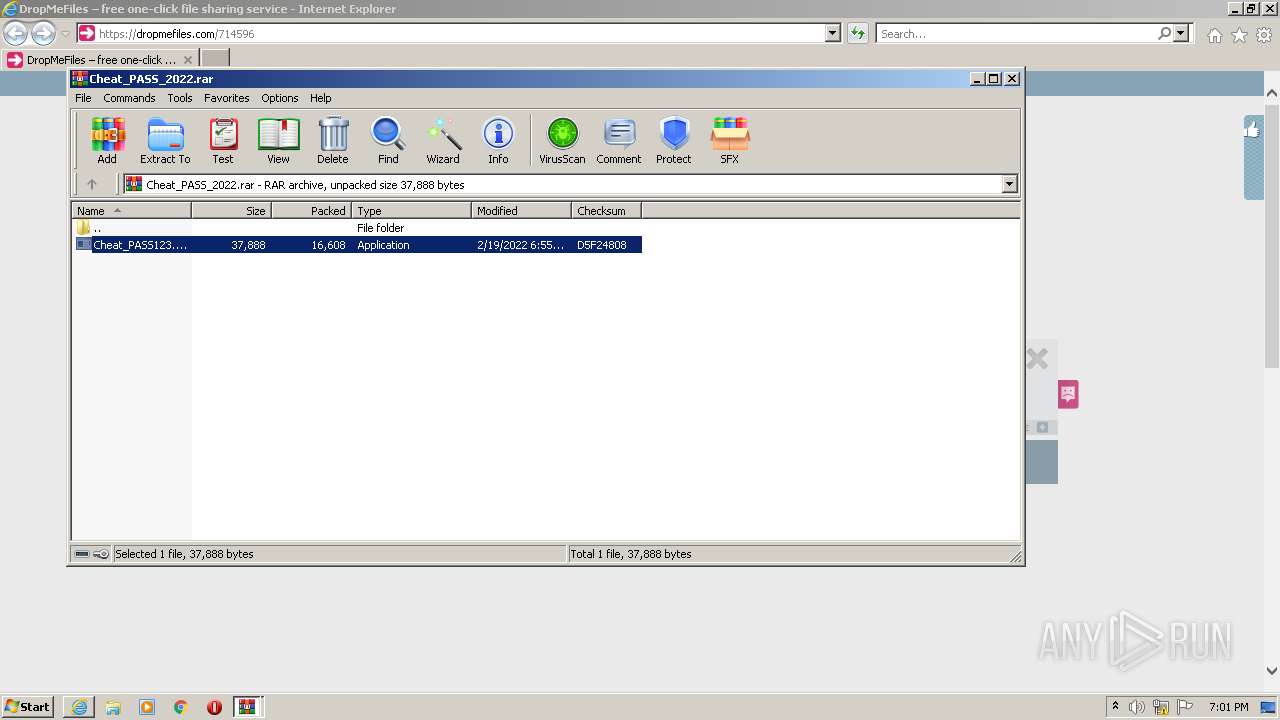Open the IE home button
Image resolution: width=1280 pixels, height=720 pixels.
(x=1214, y=35)
